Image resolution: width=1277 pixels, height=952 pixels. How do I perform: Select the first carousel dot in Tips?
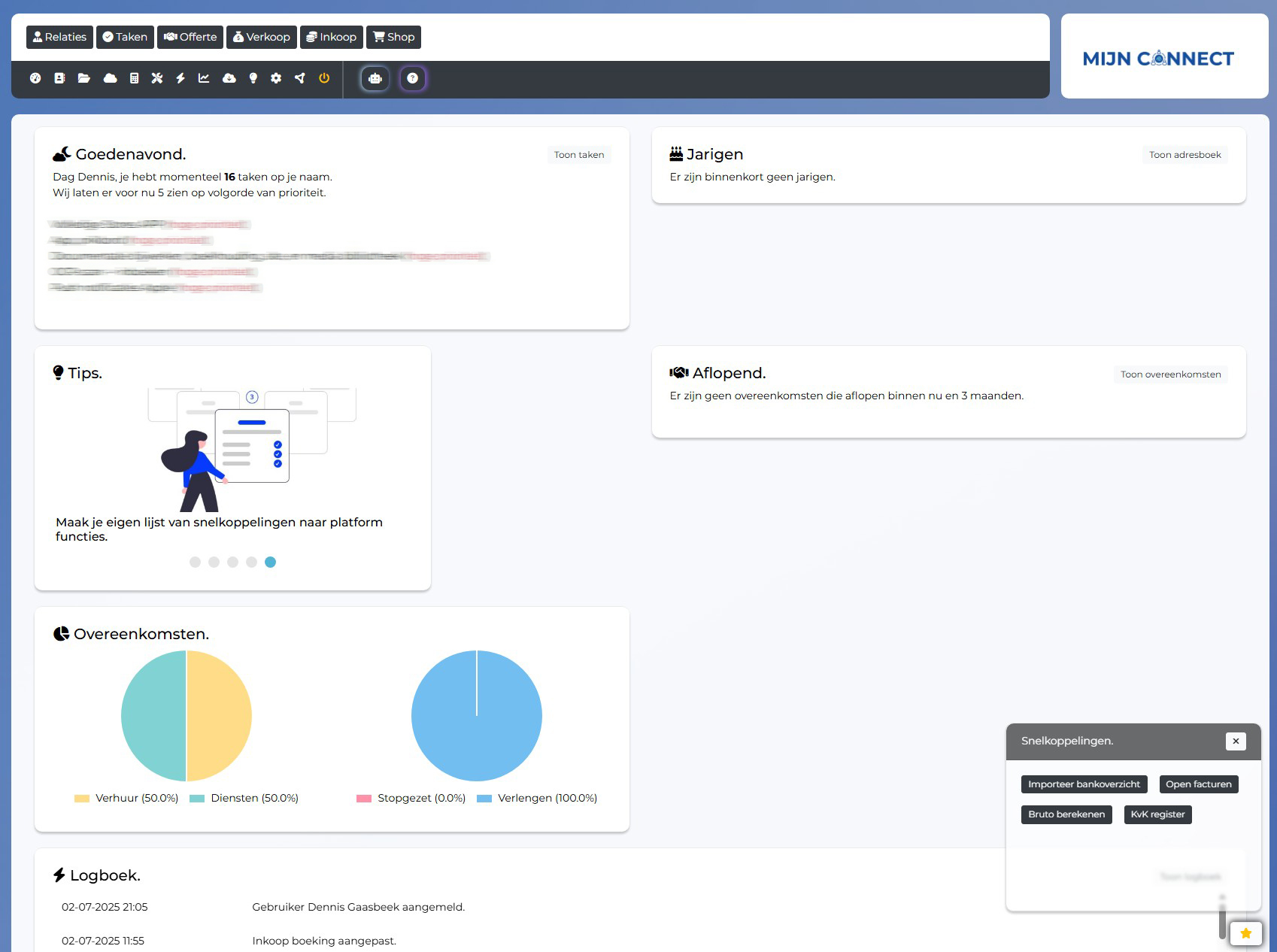195,562
